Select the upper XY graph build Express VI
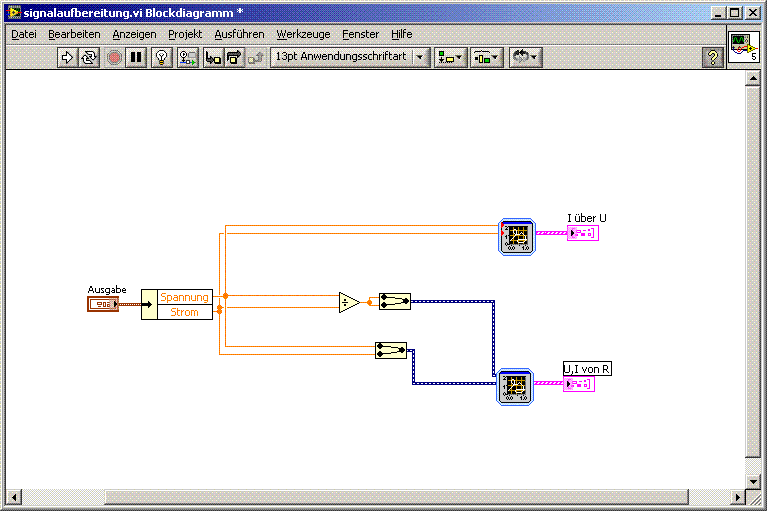Image resolution: width=767 pixels, height=525 pixels. [517, 237]
